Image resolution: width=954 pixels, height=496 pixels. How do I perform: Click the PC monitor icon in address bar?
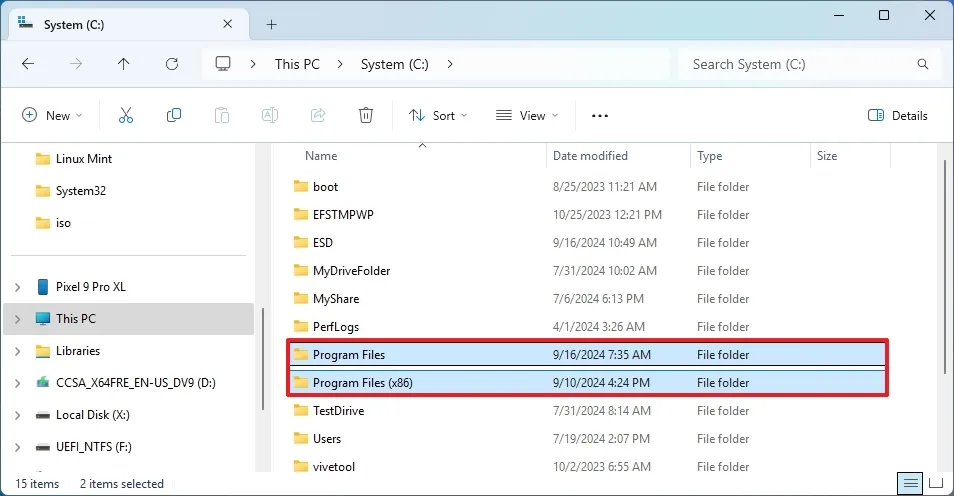tap(223, 64)
